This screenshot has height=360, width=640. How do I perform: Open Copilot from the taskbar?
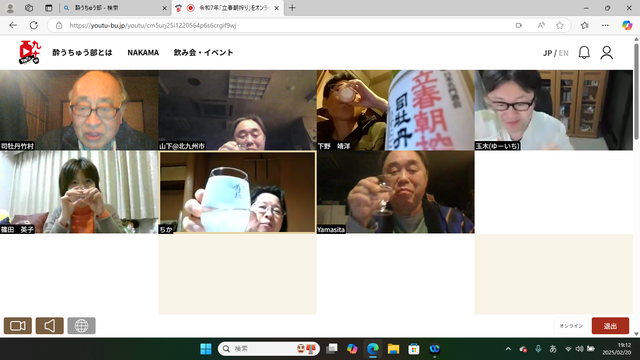click(352, 349)
